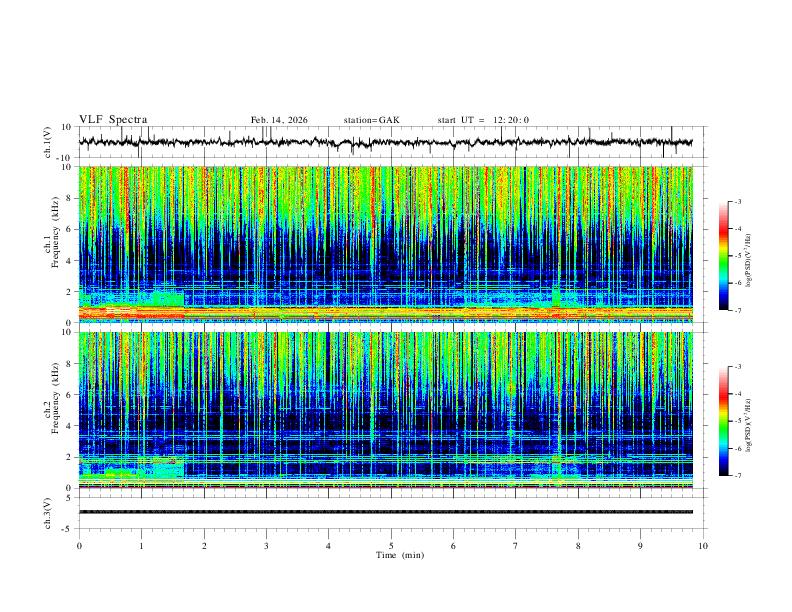Click the ch.1 spectrogram plot
792x612 pixels.
pos(385,244)
